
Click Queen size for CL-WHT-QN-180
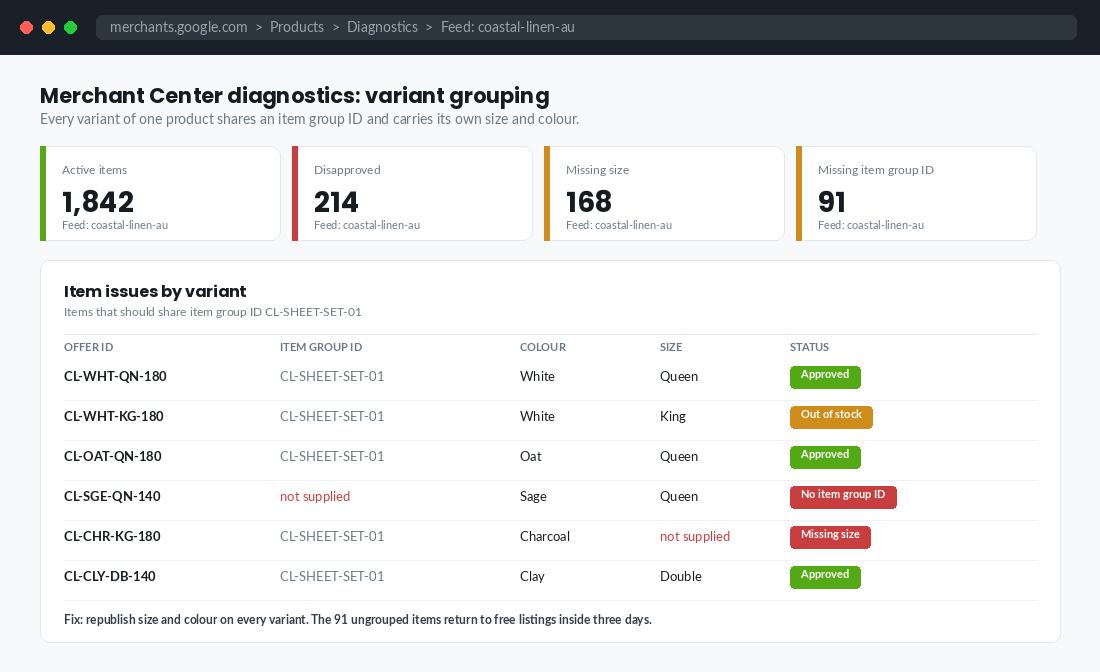(679, 377)
